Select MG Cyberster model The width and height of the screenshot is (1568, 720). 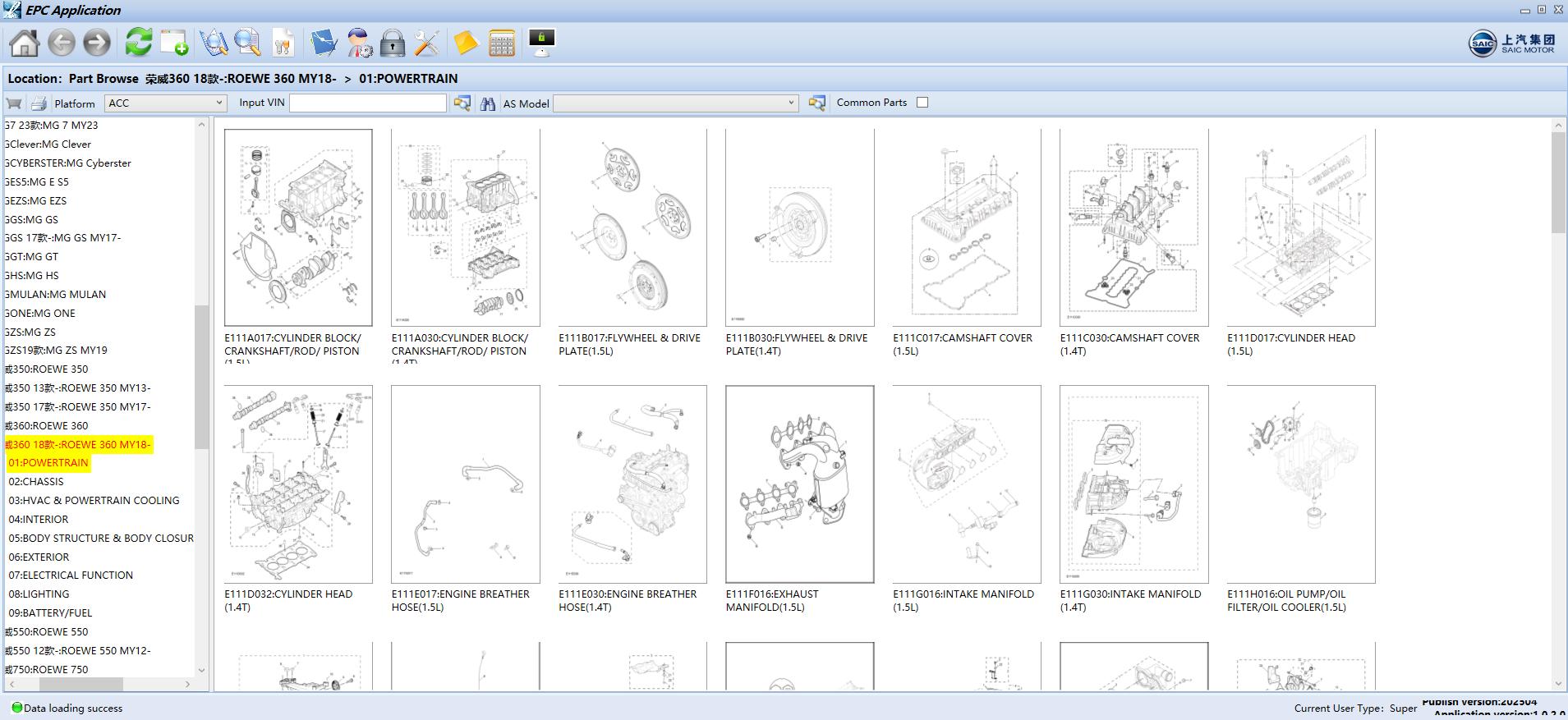coord(68,163)
